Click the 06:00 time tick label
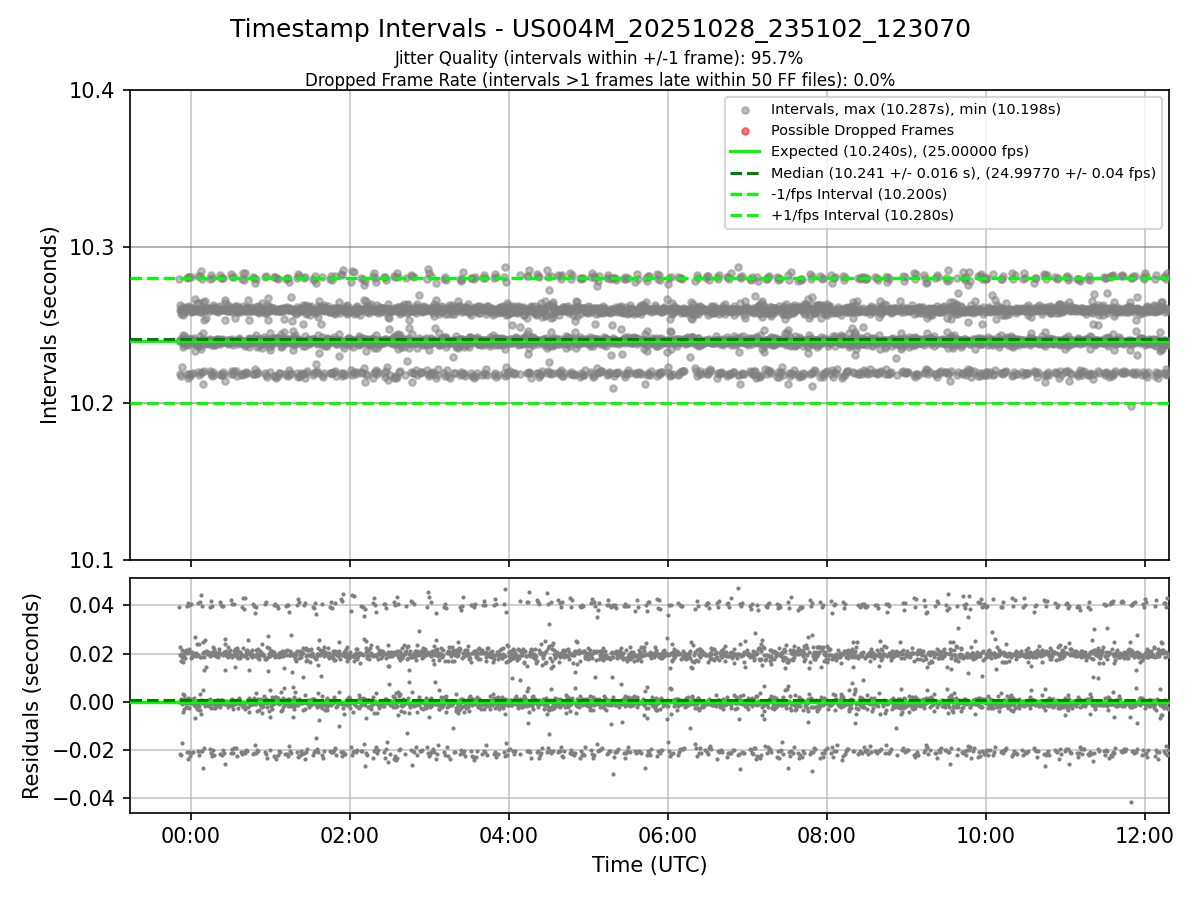 point(667,836)
